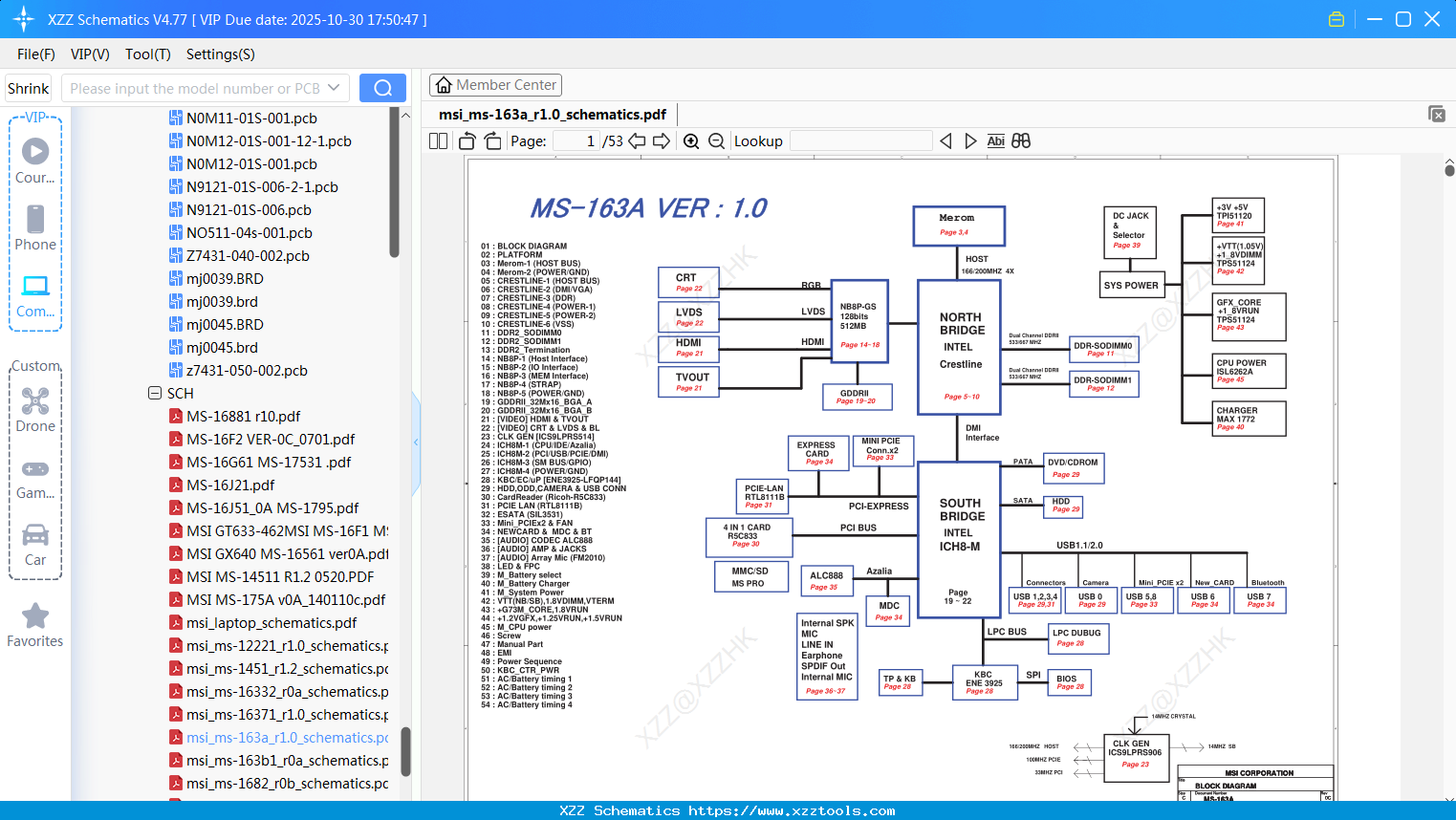Image resolution: width=1456 pixels, height=820 pixels.
Task: Maximize the XZZ Schematics window
Action: tap(1403, 19)
